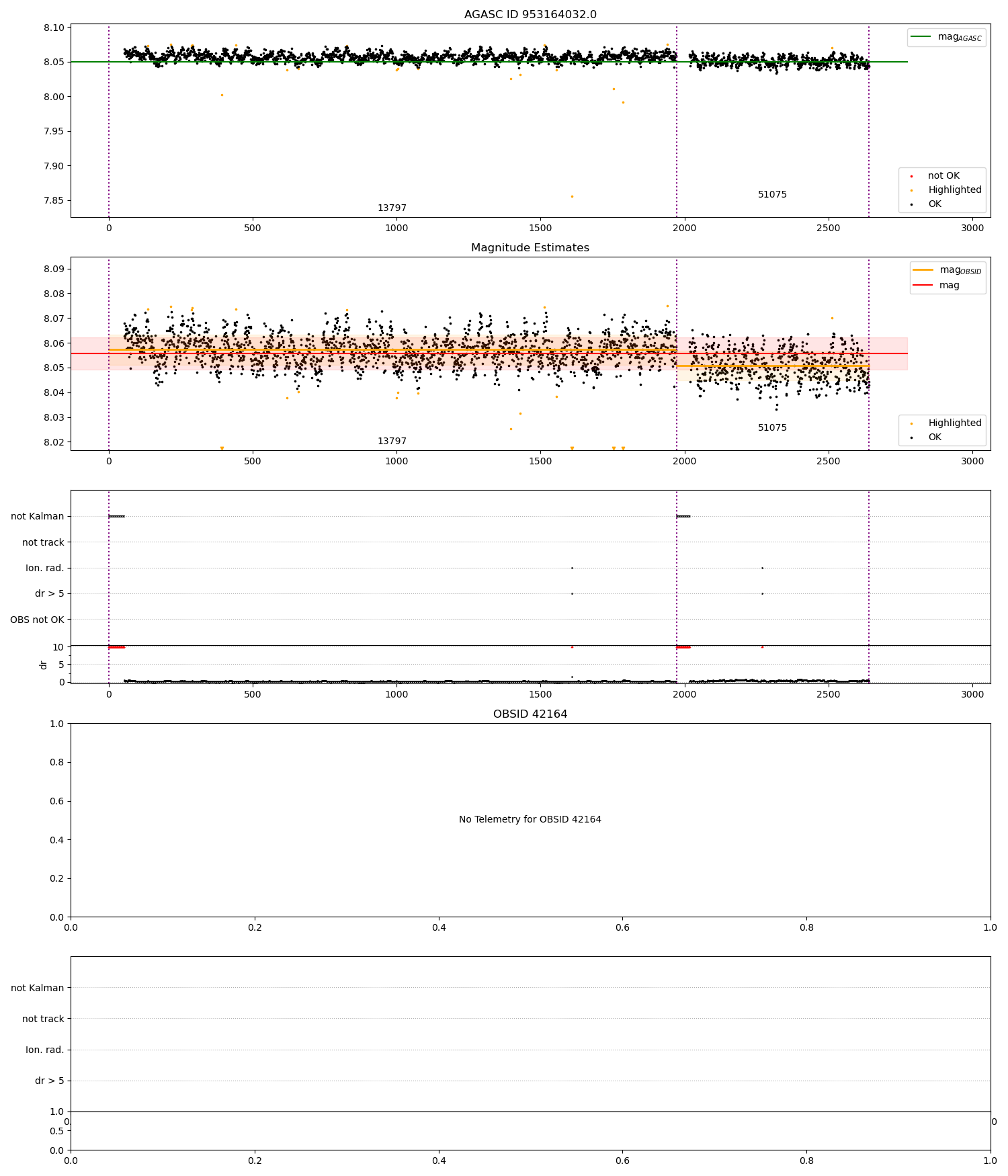Viewport: 1008px width, 1176px height.
Task: Click the "Ion. rad." label in the third plot
Action: pyautogui.click(x=45, y=569)
